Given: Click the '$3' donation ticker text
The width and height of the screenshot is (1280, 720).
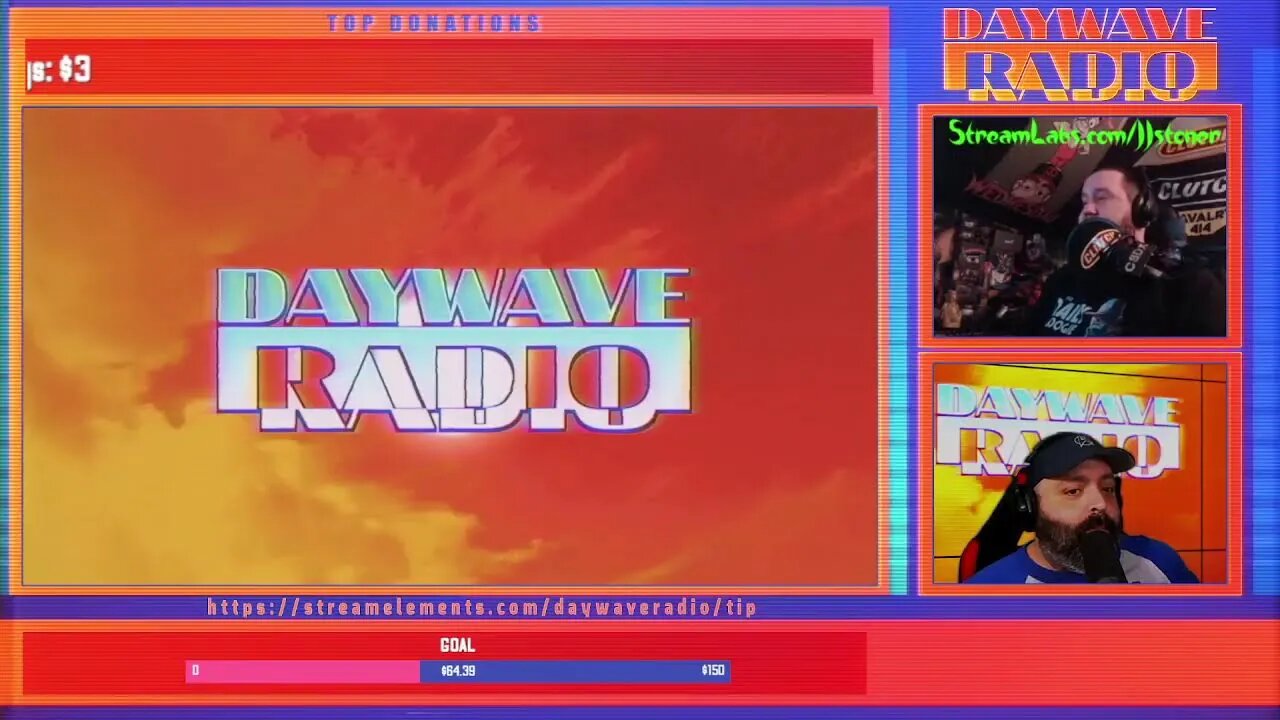Looking at the screenshot, I should tap(75, 69).
